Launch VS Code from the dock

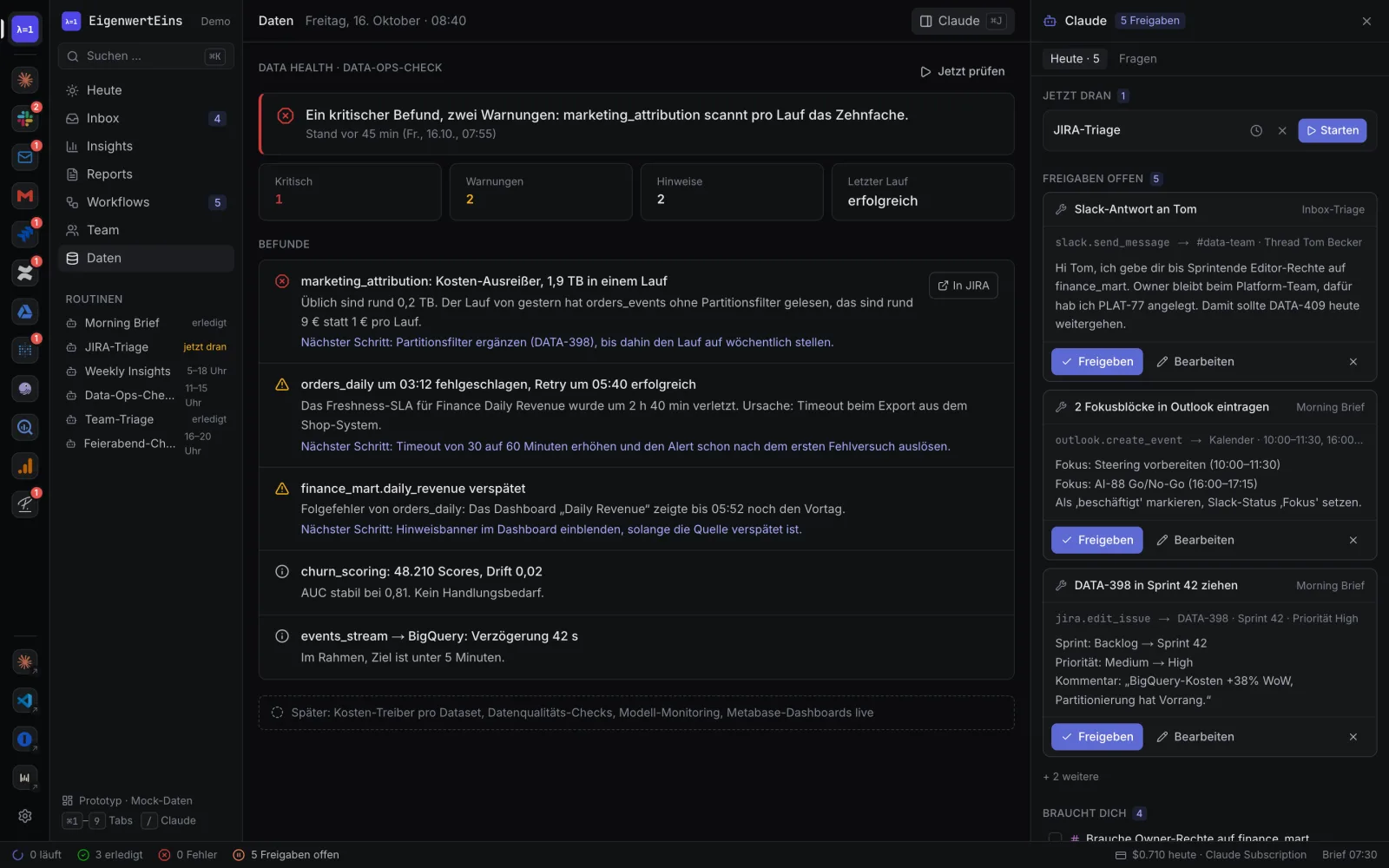coord(25,700)
